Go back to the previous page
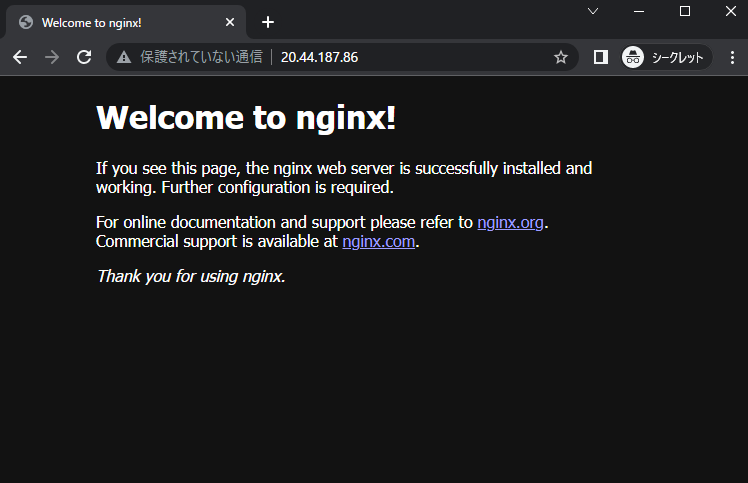The width and height of the screenshot is (748, 483). [20, 57]
